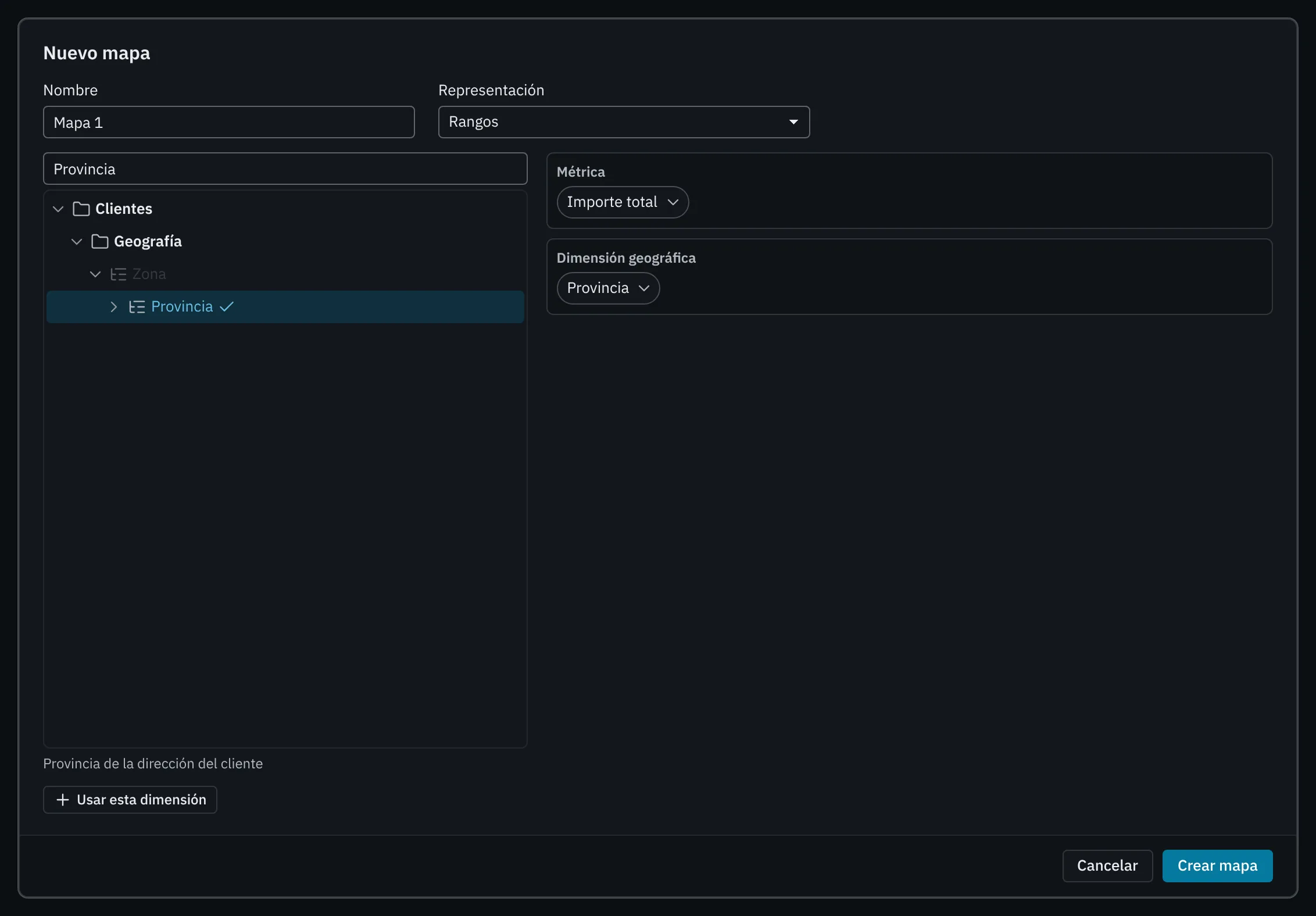This screenshot has width=1316, height=916.
Task: Click the Usar esta dimensión button
Action: tap(130, 800)
